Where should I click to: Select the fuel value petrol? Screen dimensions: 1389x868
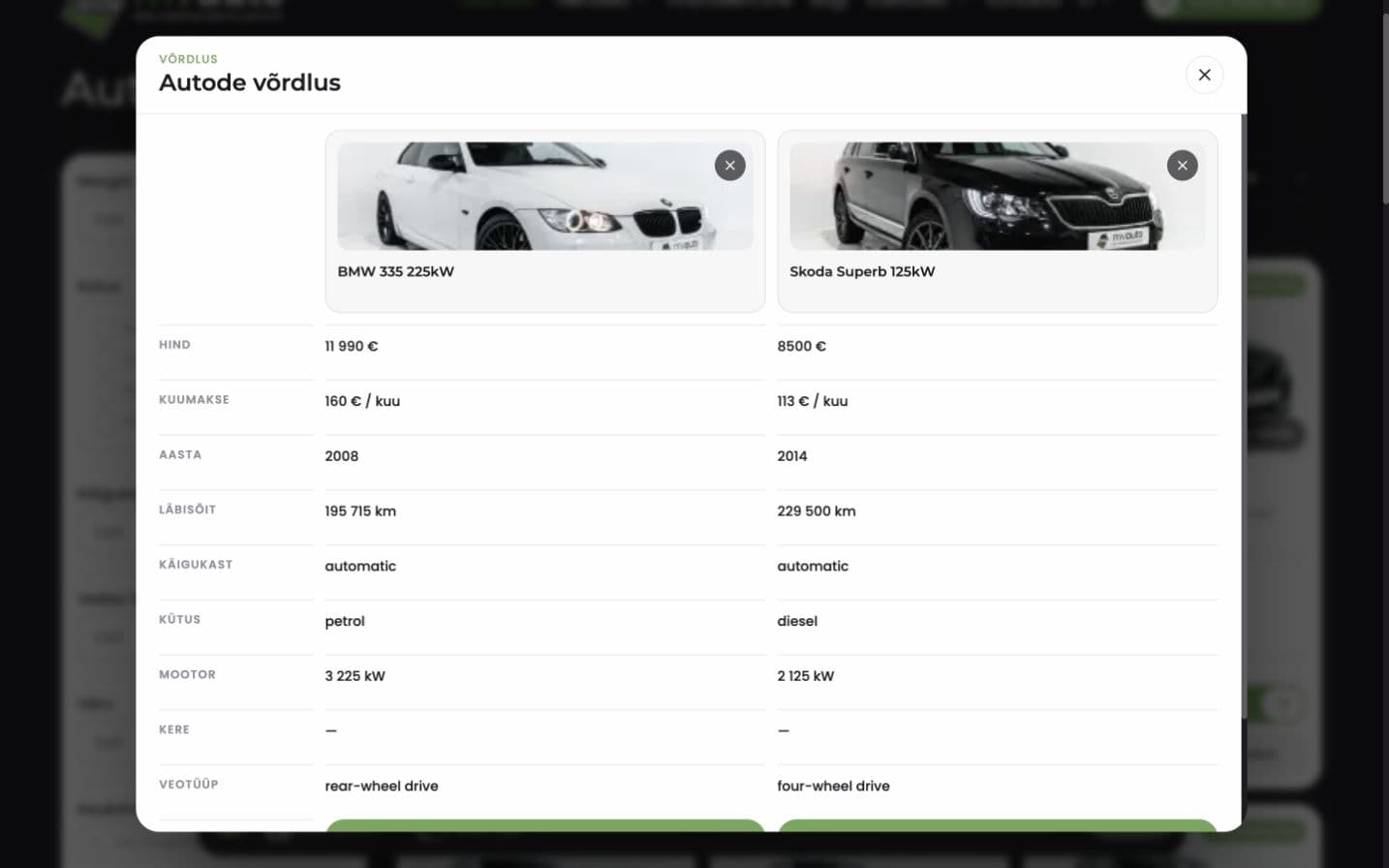pos(345,622)
